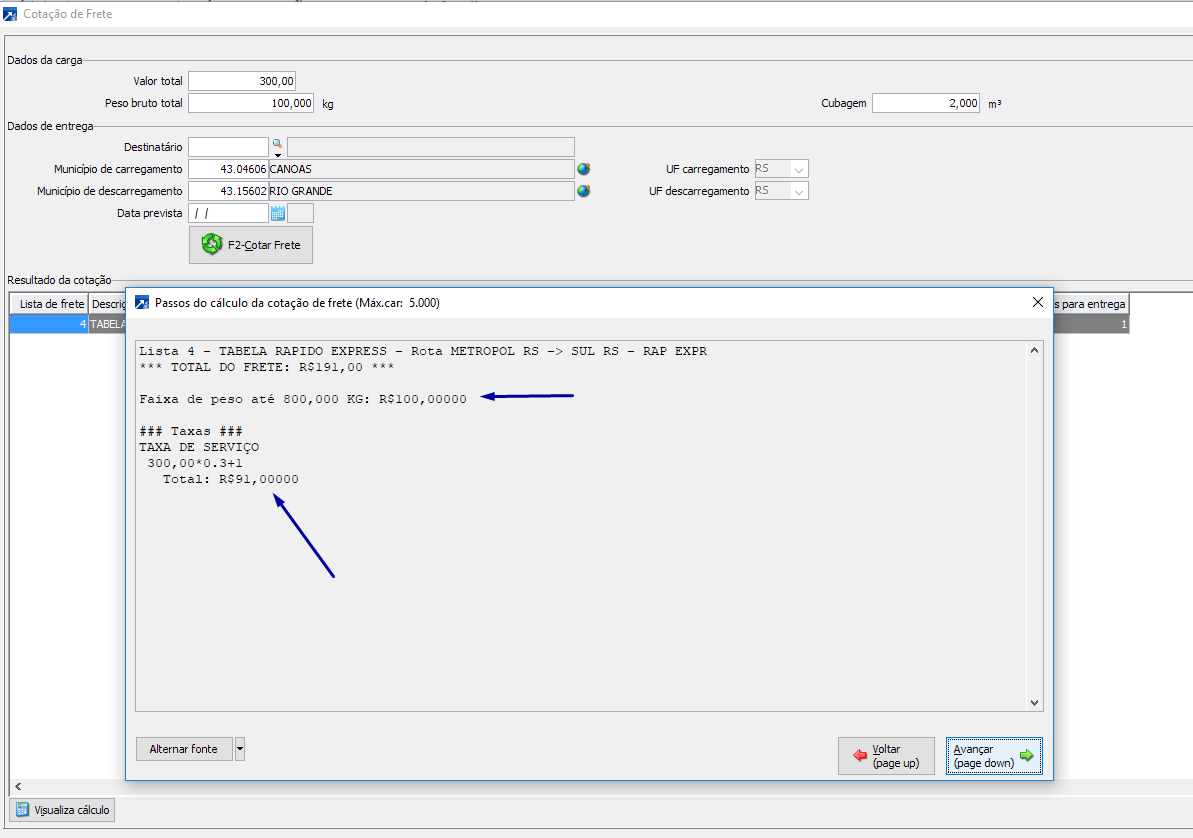The height and width of the screenshot is (838, 1193).
Task: Click the results grid scroll-left arrow
Action: pyautogui.click(x=17, y=787)
